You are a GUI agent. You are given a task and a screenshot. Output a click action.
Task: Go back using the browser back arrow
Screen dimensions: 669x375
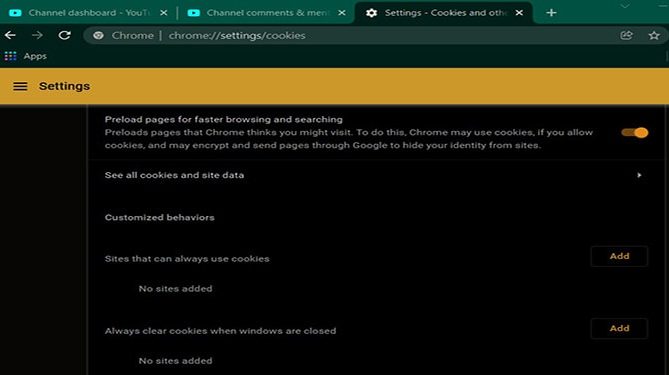pyautogui.click(x=10, y=35)
